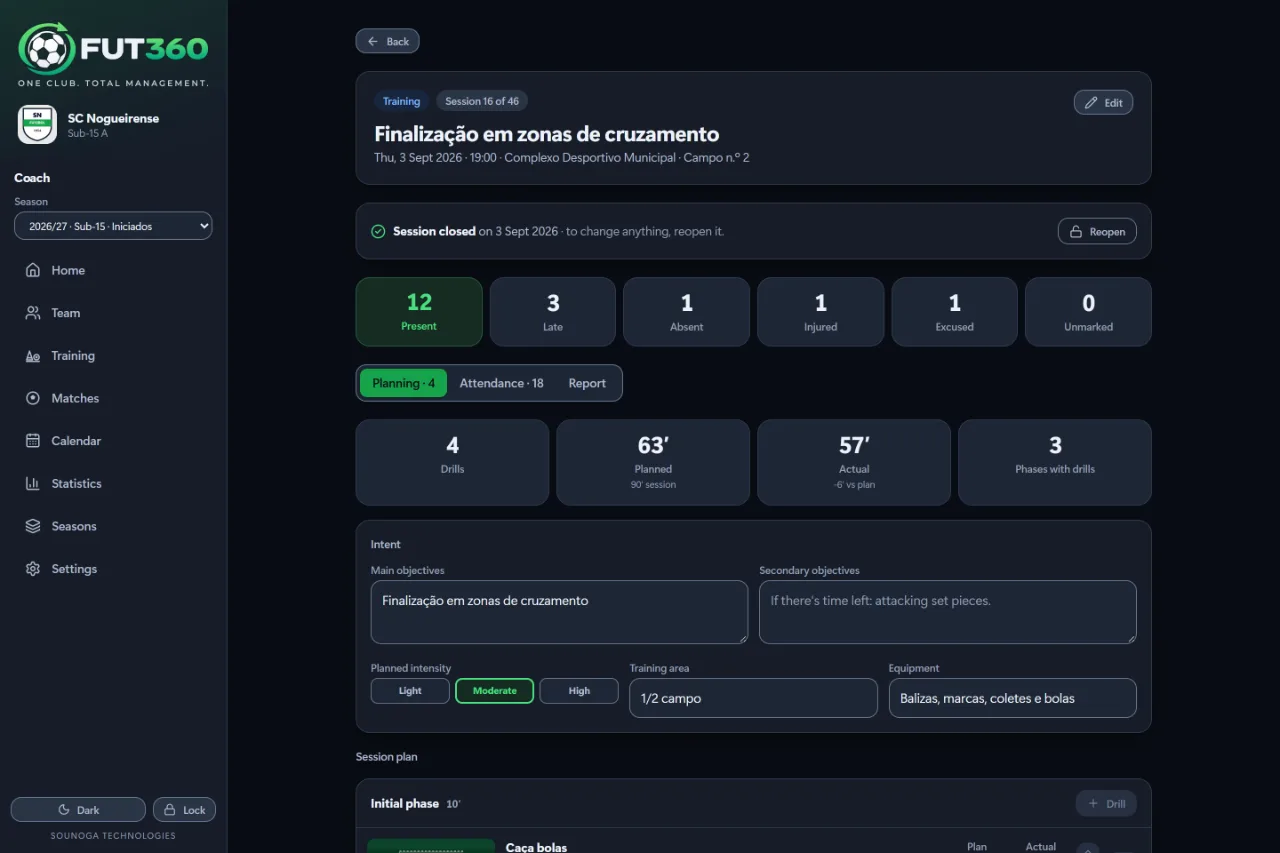Click the 0 Unmarked attendance card

(x=1089, y=312)
